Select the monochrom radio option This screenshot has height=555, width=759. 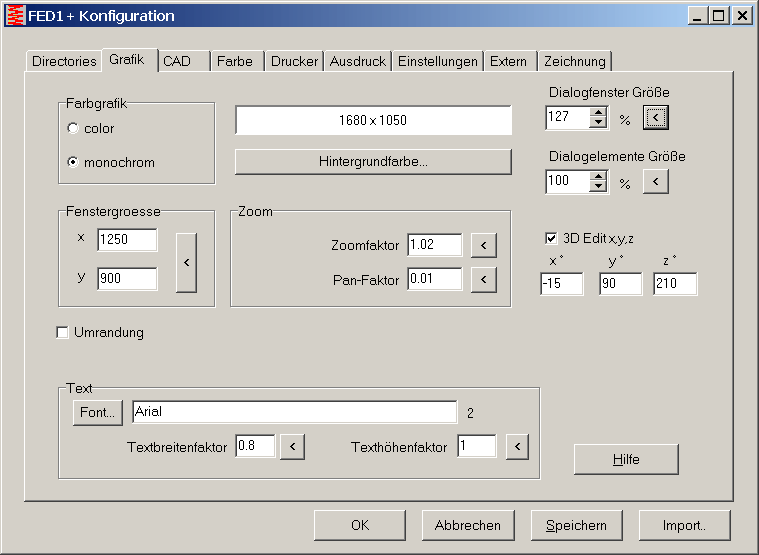pyautogui.click(x=73, y=162)
